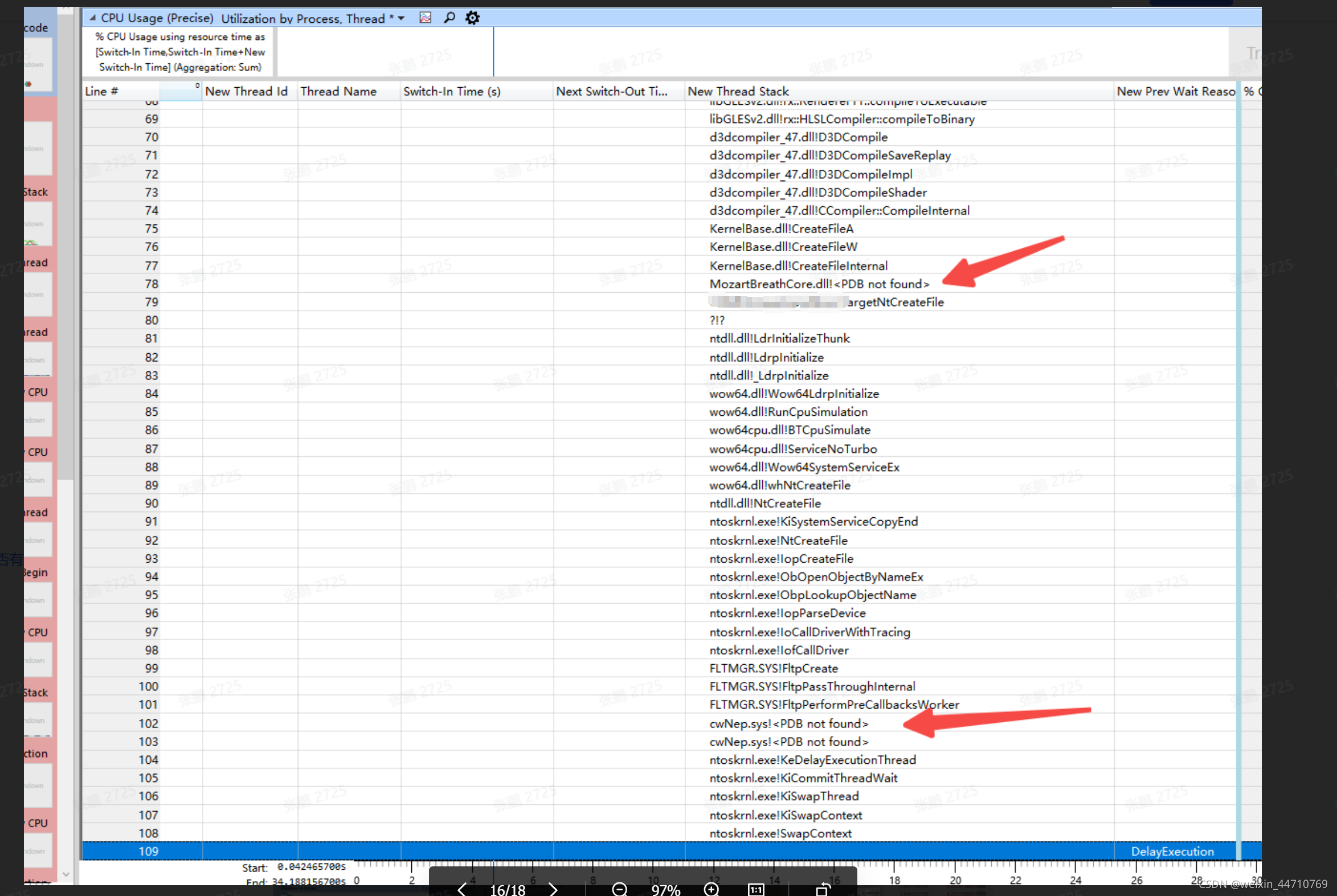The height and width of the screenshot is (896, 1337).
Task: Open Utilization by Process, Thread preset dropdown
Action: point(401,18)
